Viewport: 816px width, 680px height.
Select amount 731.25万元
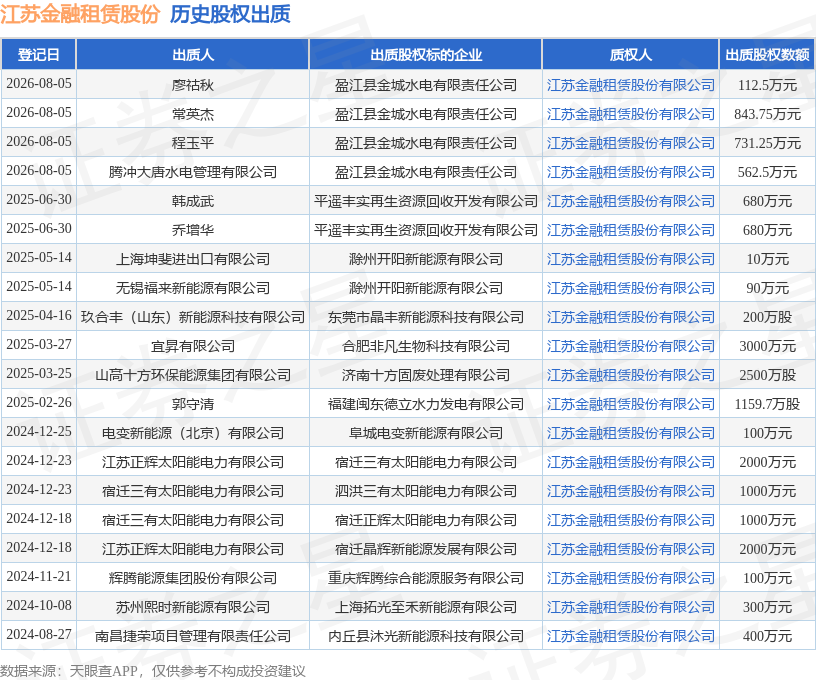coord(768,143)
